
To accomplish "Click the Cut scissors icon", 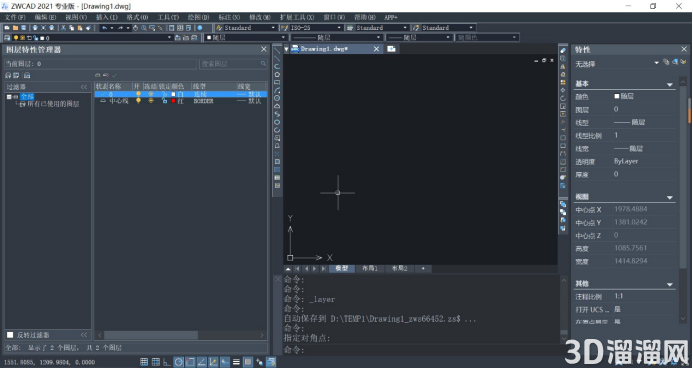I will click(x=63, y=28).
